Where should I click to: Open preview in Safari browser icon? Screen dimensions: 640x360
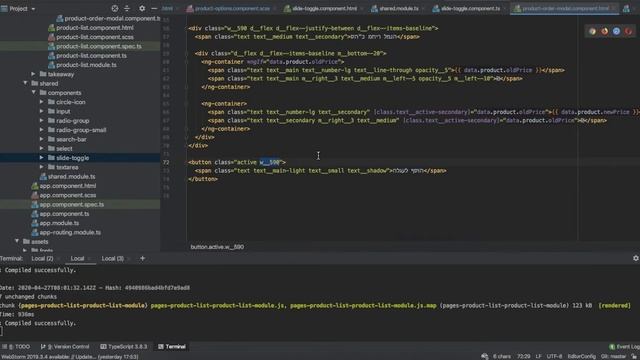tap(616, 31)
